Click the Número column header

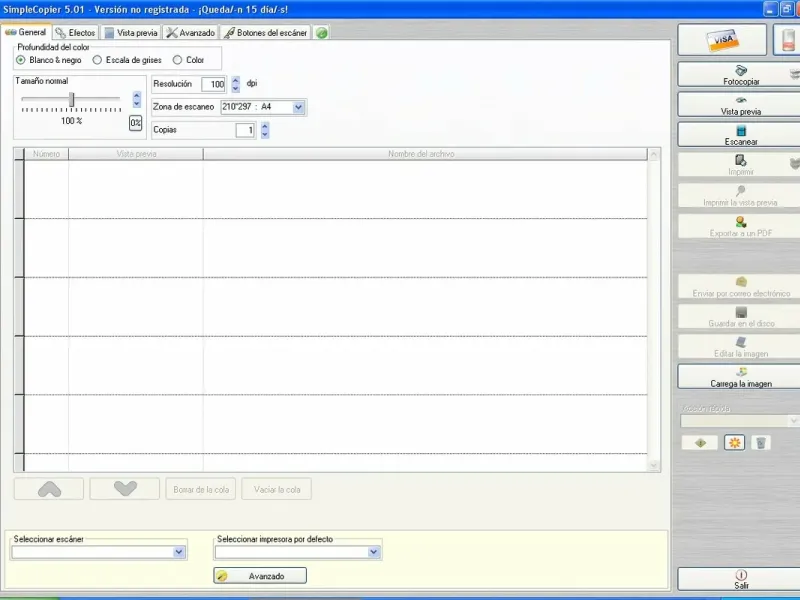coord(46,154)
